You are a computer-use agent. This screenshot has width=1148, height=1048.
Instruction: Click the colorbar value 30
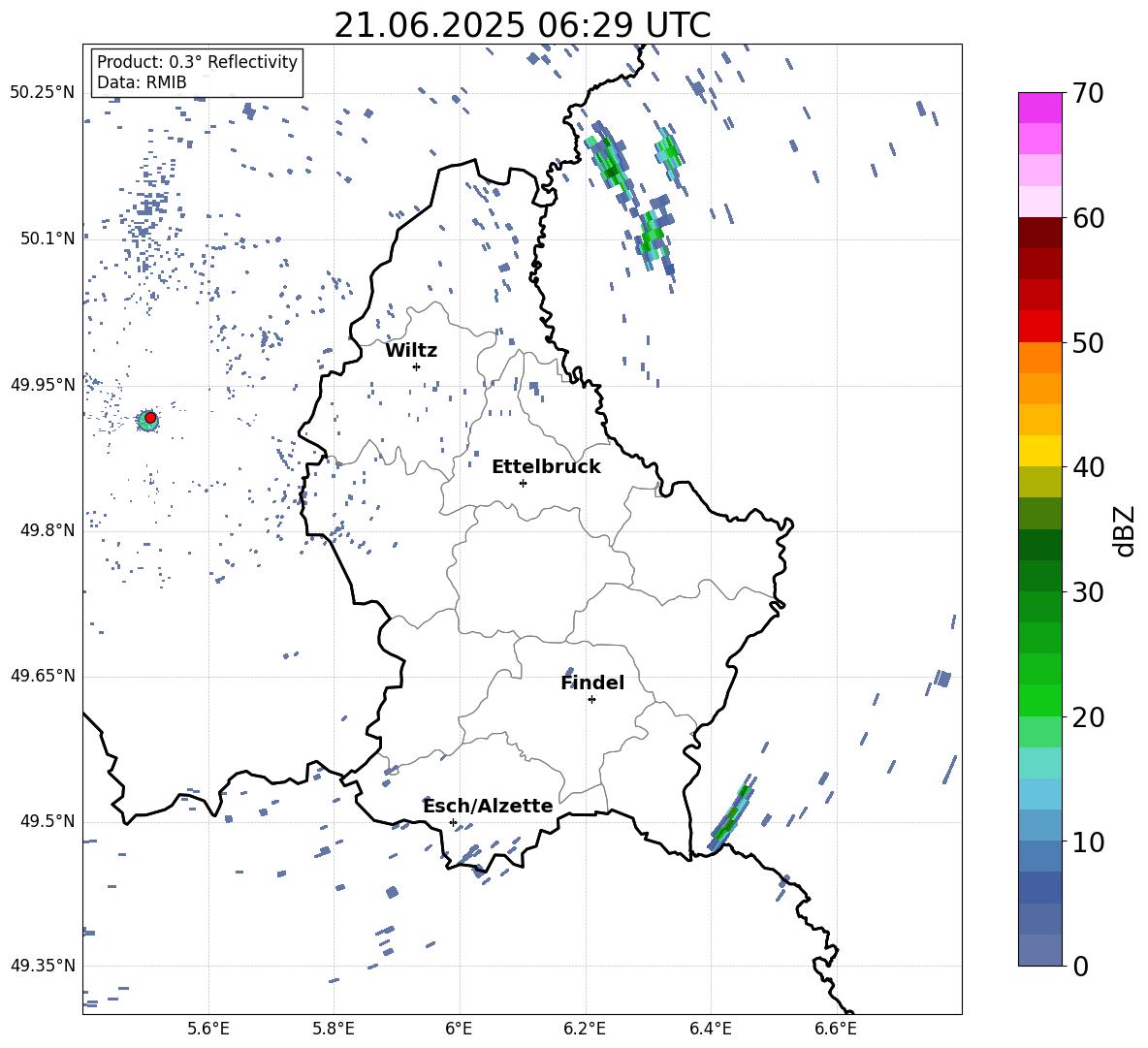pos(1088,592)
